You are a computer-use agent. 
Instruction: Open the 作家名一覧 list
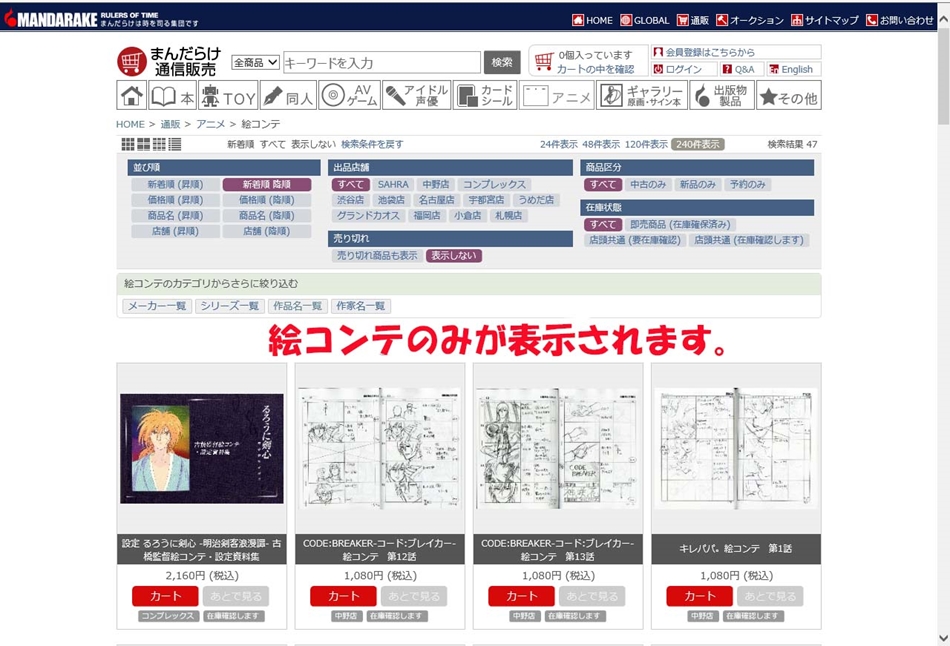(x=361, y=306)
